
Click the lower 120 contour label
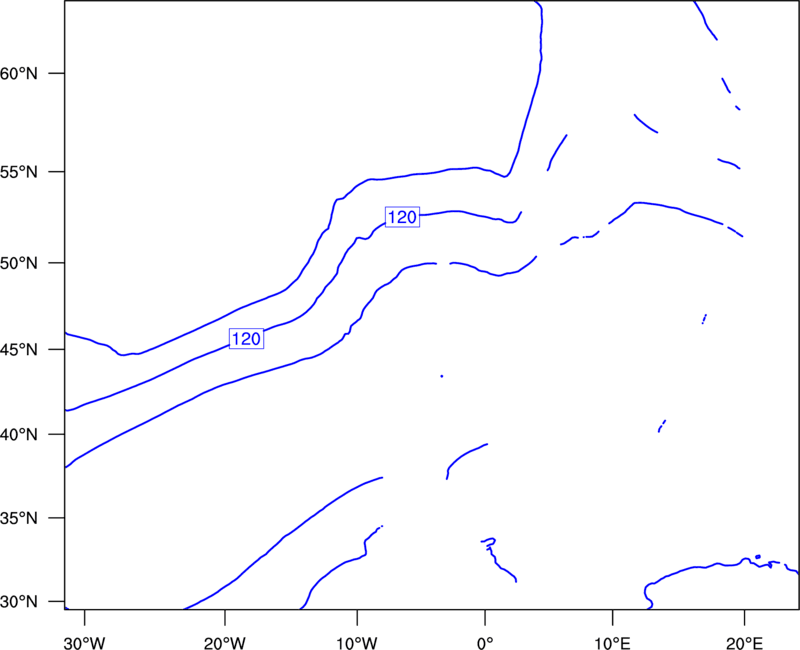[x=246, y=339]
